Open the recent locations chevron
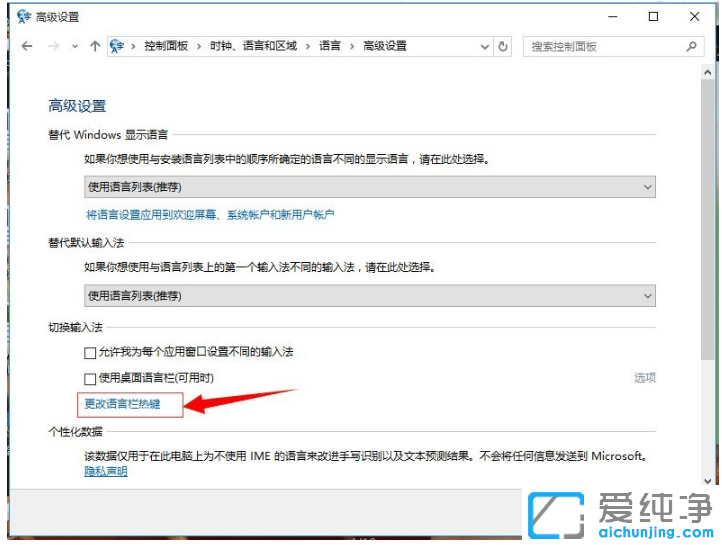722x545 pixels. tap(74, 46)
